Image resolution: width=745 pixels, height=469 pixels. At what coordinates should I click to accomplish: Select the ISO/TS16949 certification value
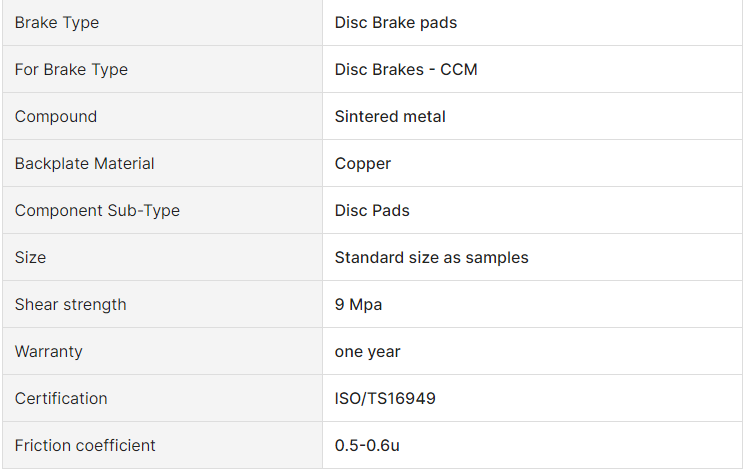[x=385, y=398]
